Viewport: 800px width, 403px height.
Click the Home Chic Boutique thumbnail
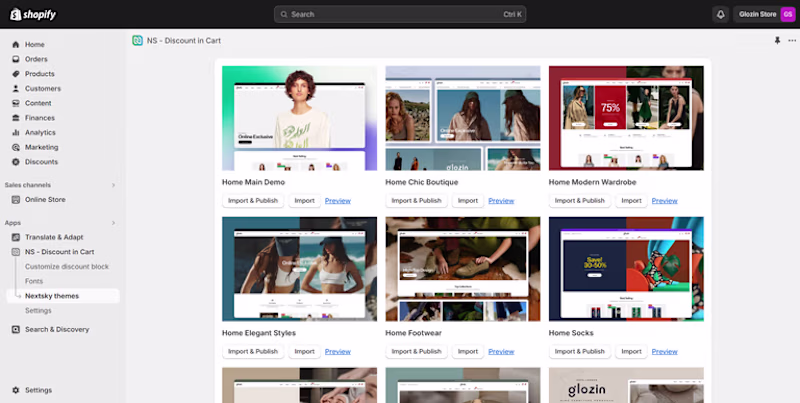tap(463, 118)
